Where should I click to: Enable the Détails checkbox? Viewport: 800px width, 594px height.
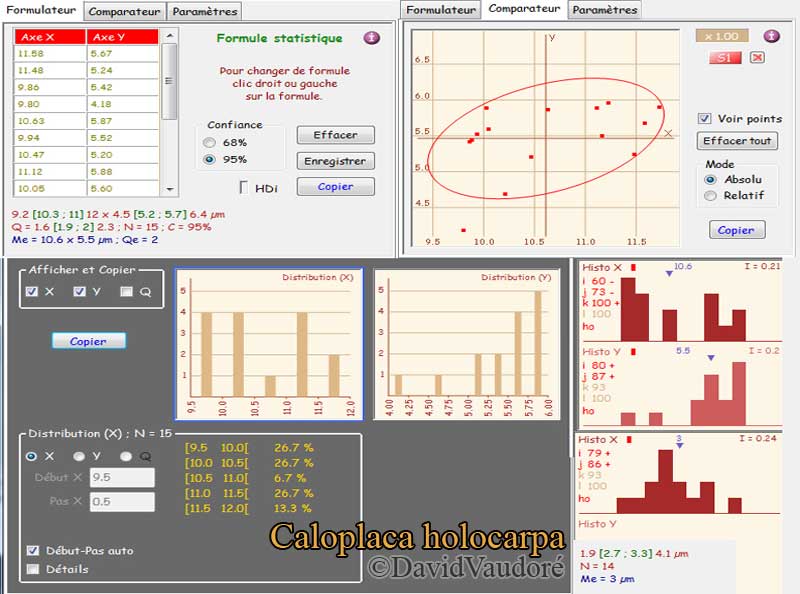pyautogui.click(x=34, y=569)
